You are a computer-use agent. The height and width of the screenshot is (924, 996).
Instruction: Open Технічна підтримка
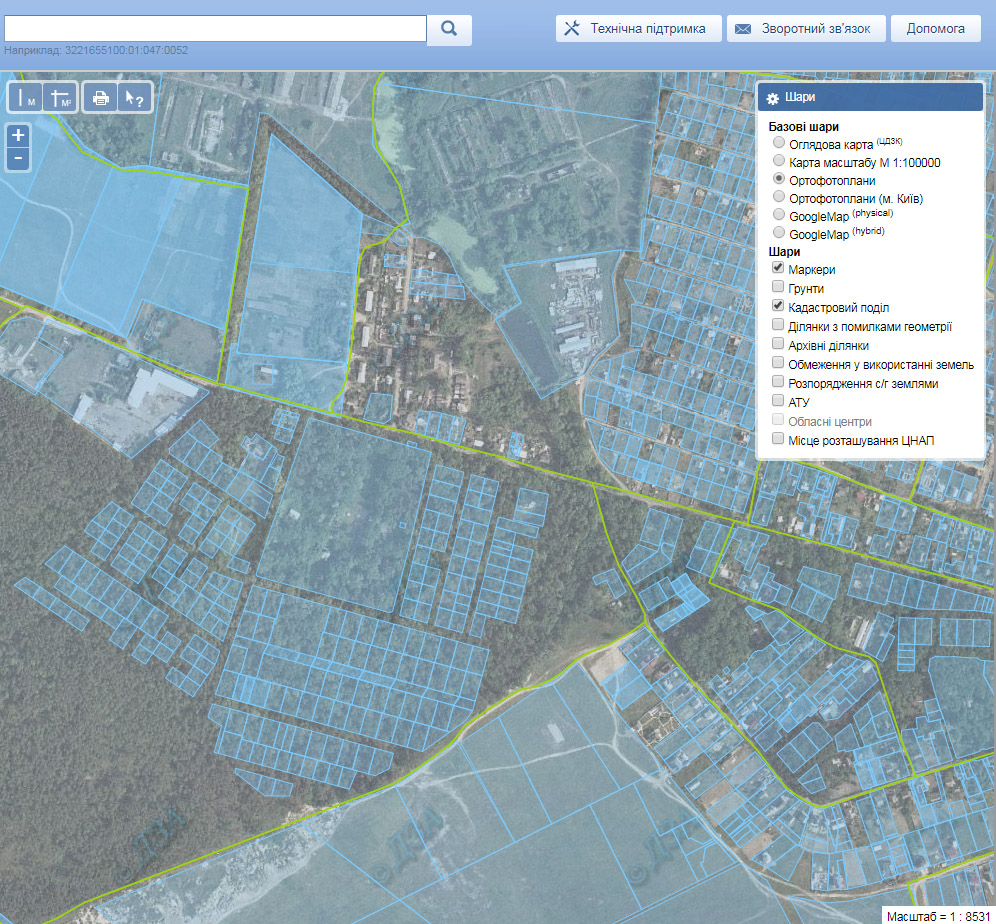(x=638, y=29)
